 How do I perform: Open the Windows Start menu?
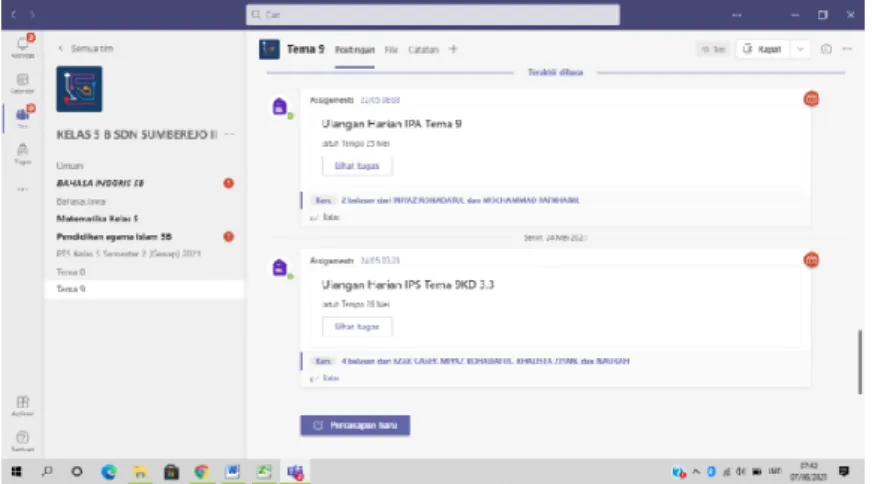click(16, 472)
